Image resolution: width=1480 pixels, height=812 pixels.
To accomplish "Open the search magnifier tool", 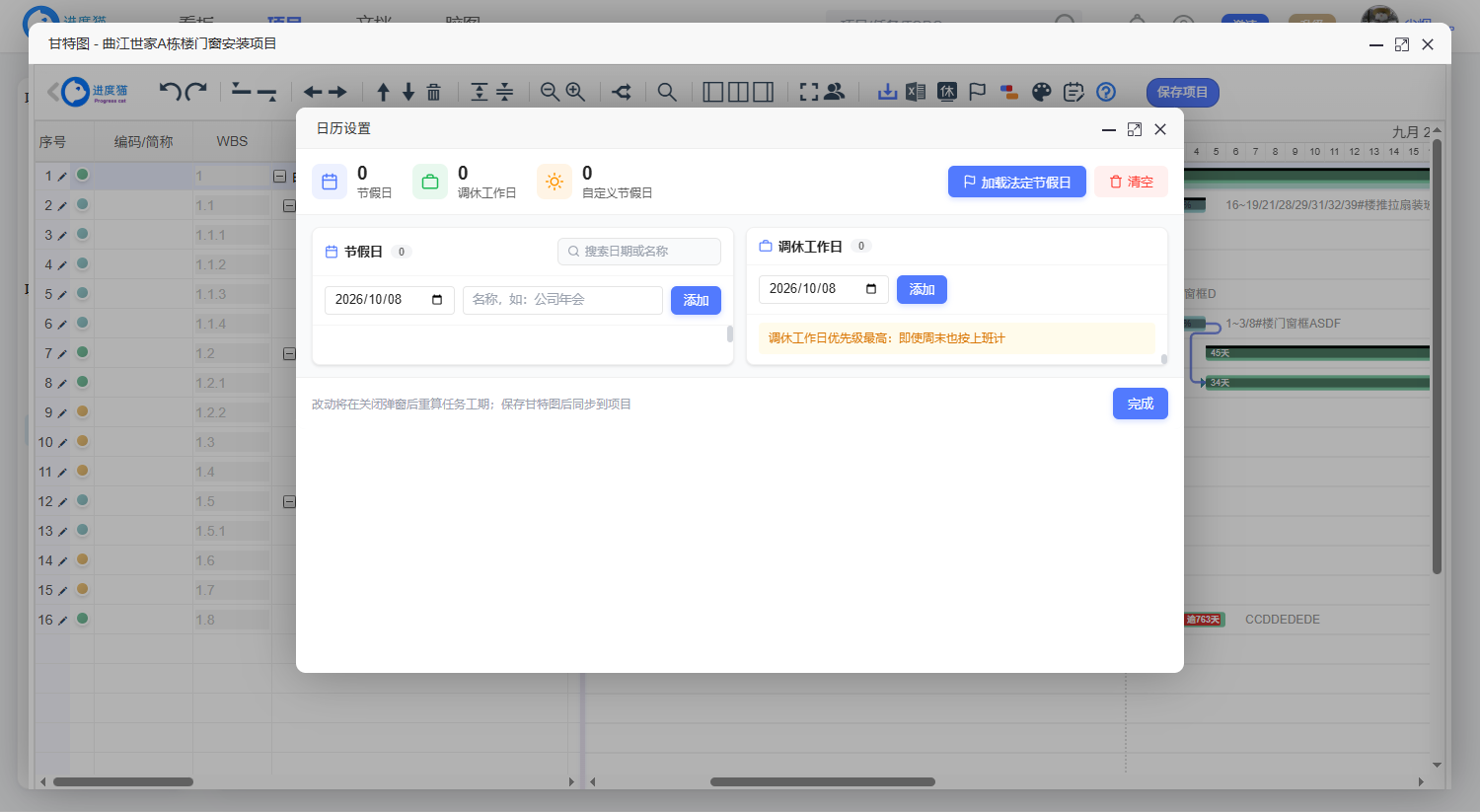I will [667, 92].
